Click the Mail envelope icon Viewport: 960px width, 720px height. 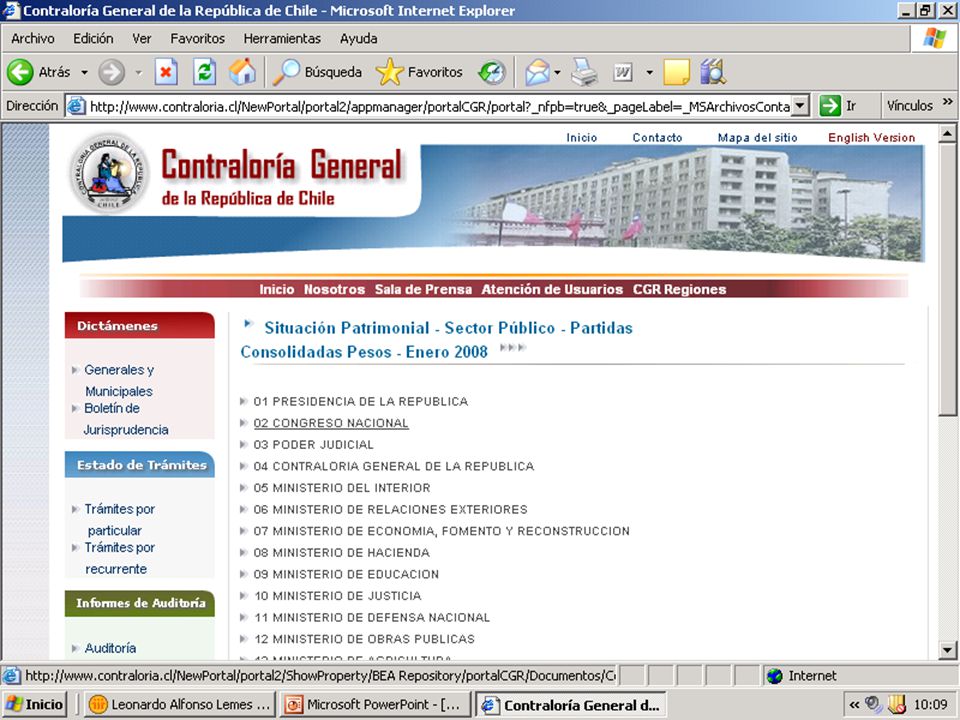click(537, 72)
